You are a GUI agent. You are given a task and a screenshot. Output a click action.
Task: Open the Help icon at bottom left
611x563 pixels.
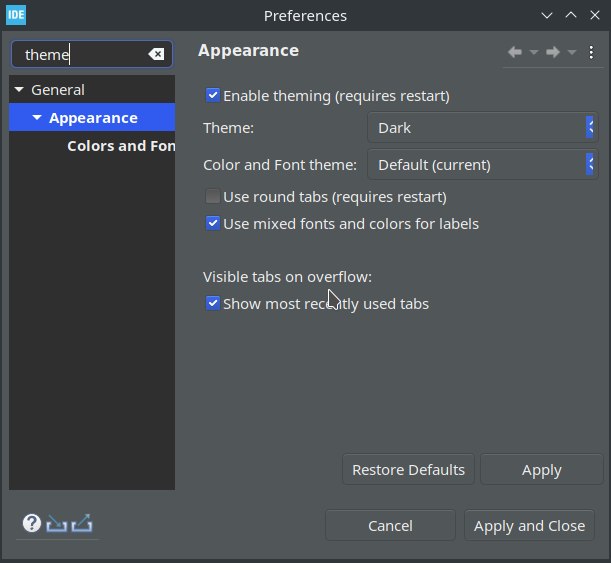pos(32,523)
